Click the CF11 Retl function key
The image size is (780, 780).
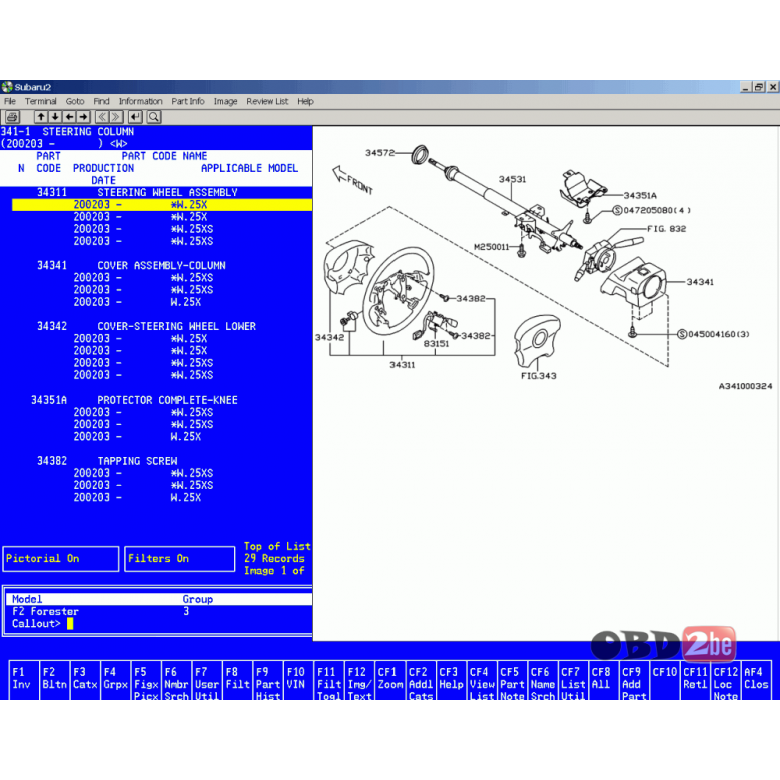pos(695,680)
